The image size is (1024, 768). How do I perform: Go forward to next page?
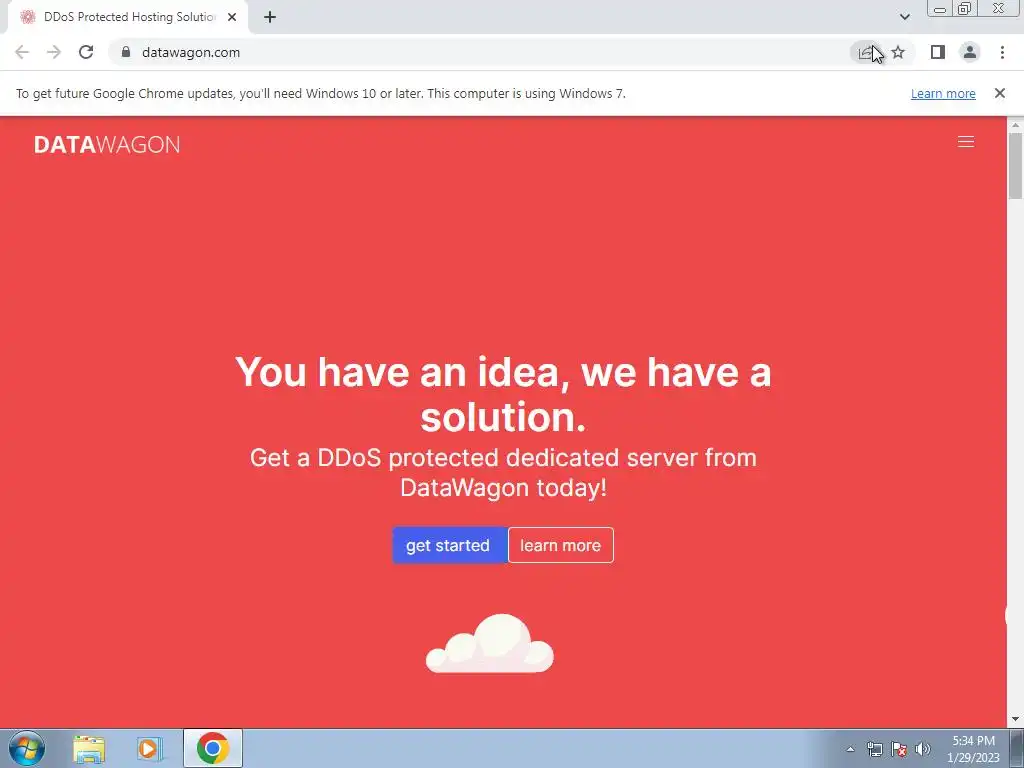coord(54,52)
